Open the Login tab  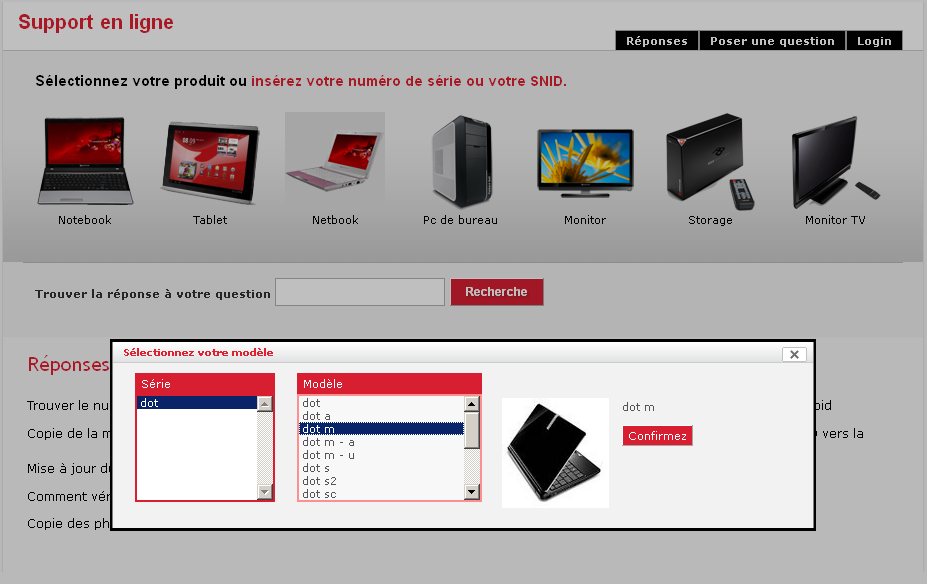874,41
